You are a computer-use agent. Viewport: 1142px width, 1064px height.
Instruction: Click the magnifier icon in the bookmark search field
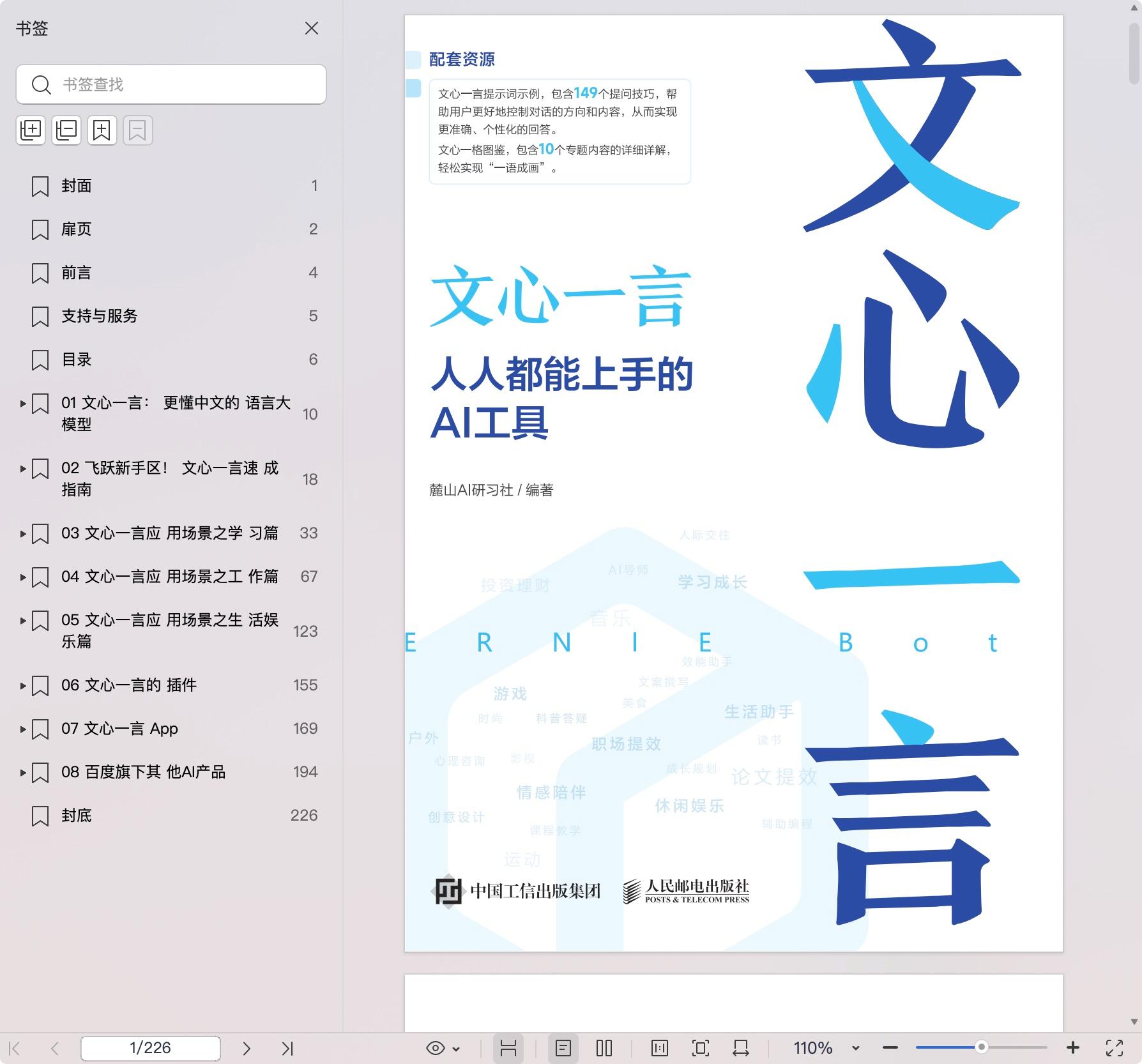coord(42,84)
